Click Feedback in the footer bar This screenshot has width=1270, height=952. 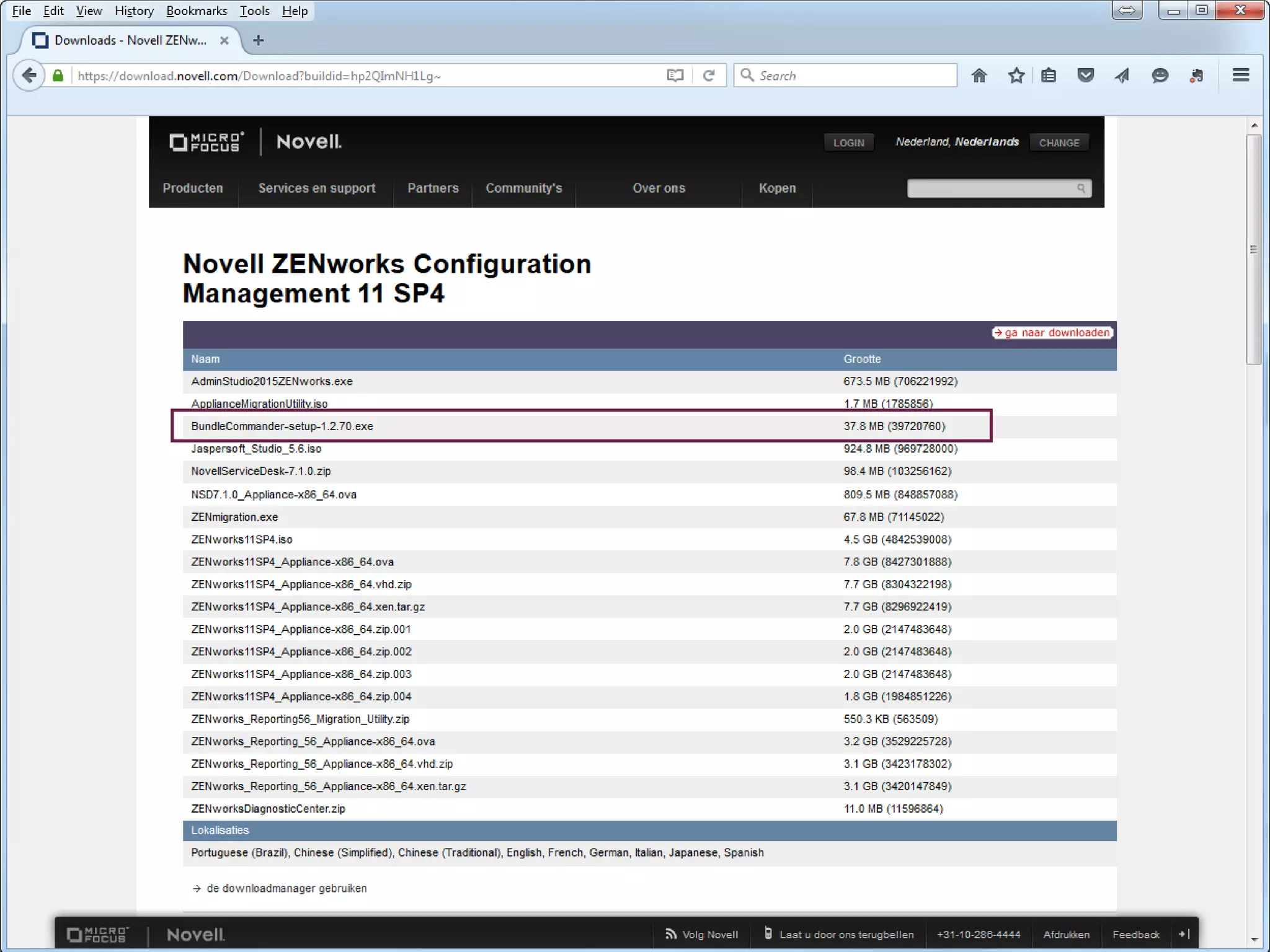[x=1135, y=934]
